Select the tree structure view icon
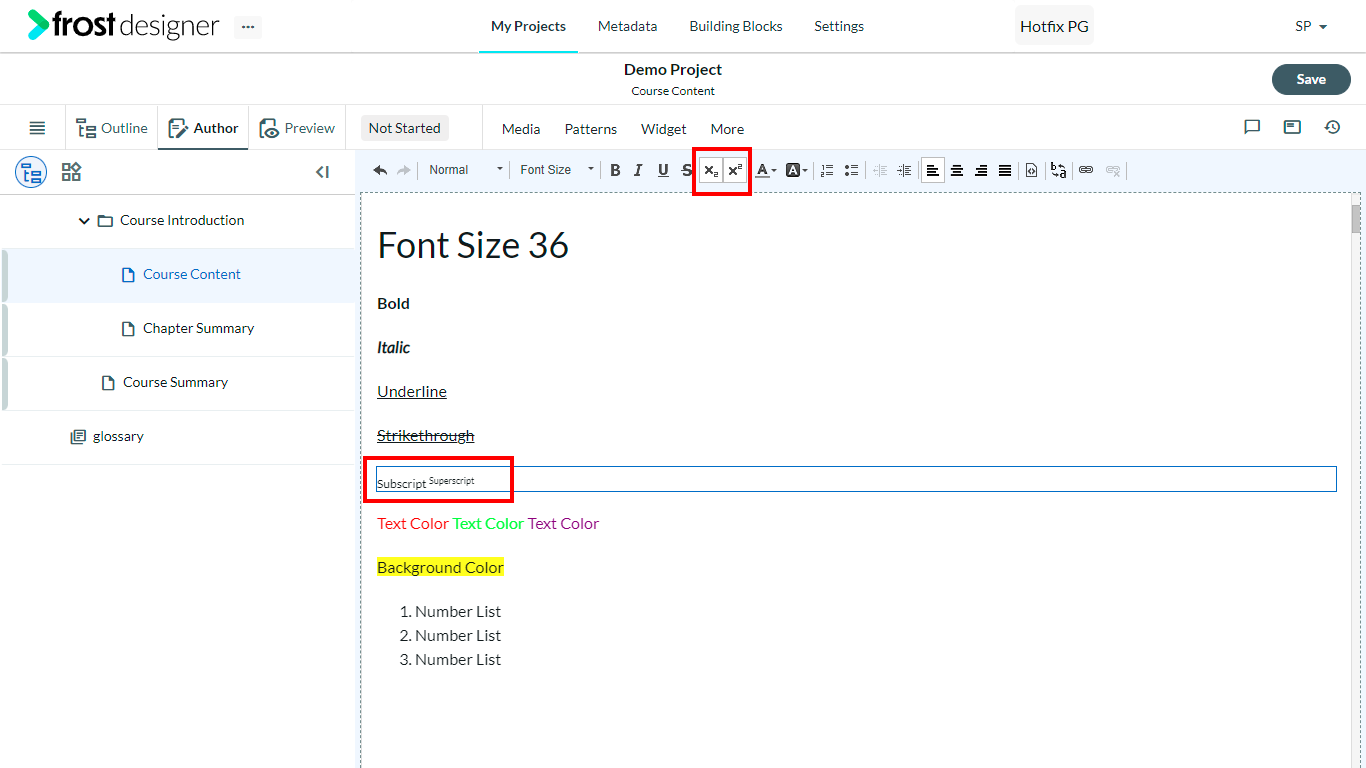The image size is (1366, 768). click(31, 172)
